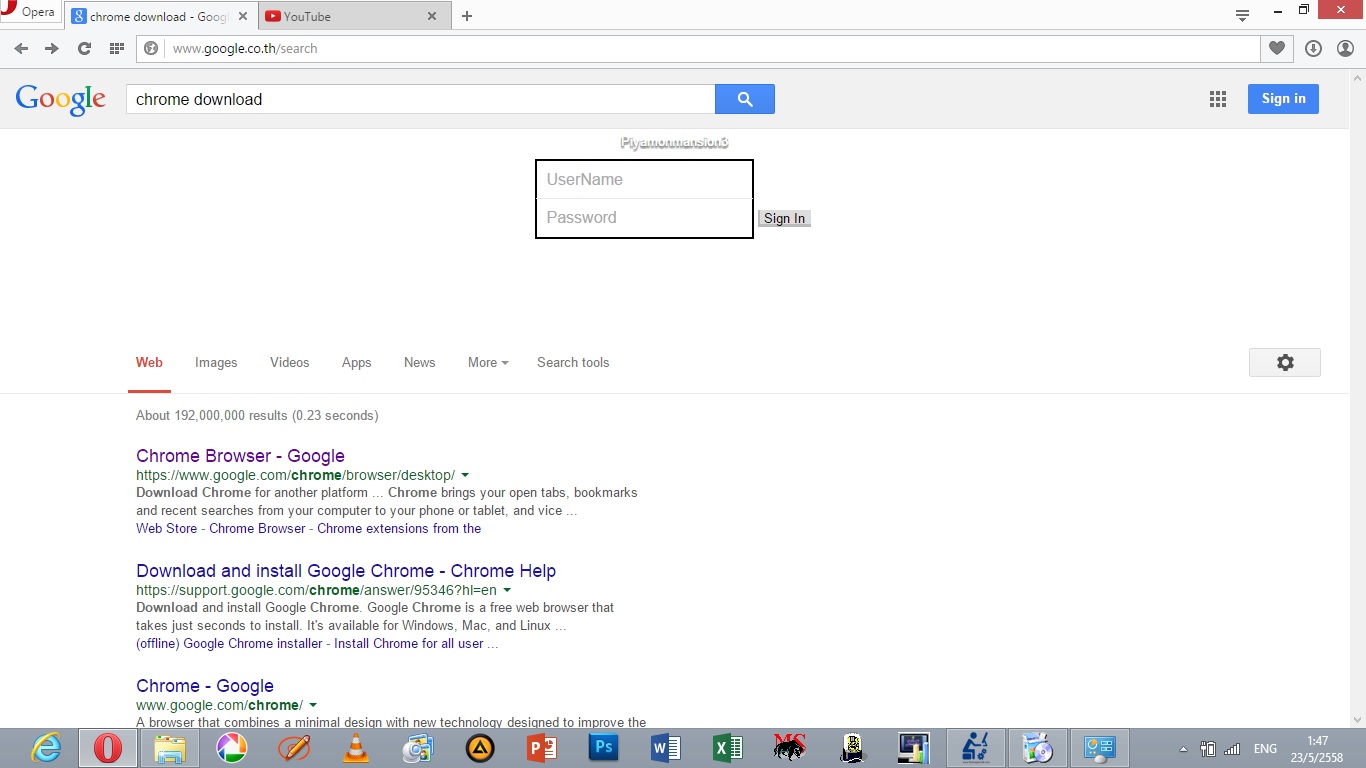This screenshot has width=1366, height=768.
Task: Open the Chrome Browser sublink
Action: (x=257, y=529)
